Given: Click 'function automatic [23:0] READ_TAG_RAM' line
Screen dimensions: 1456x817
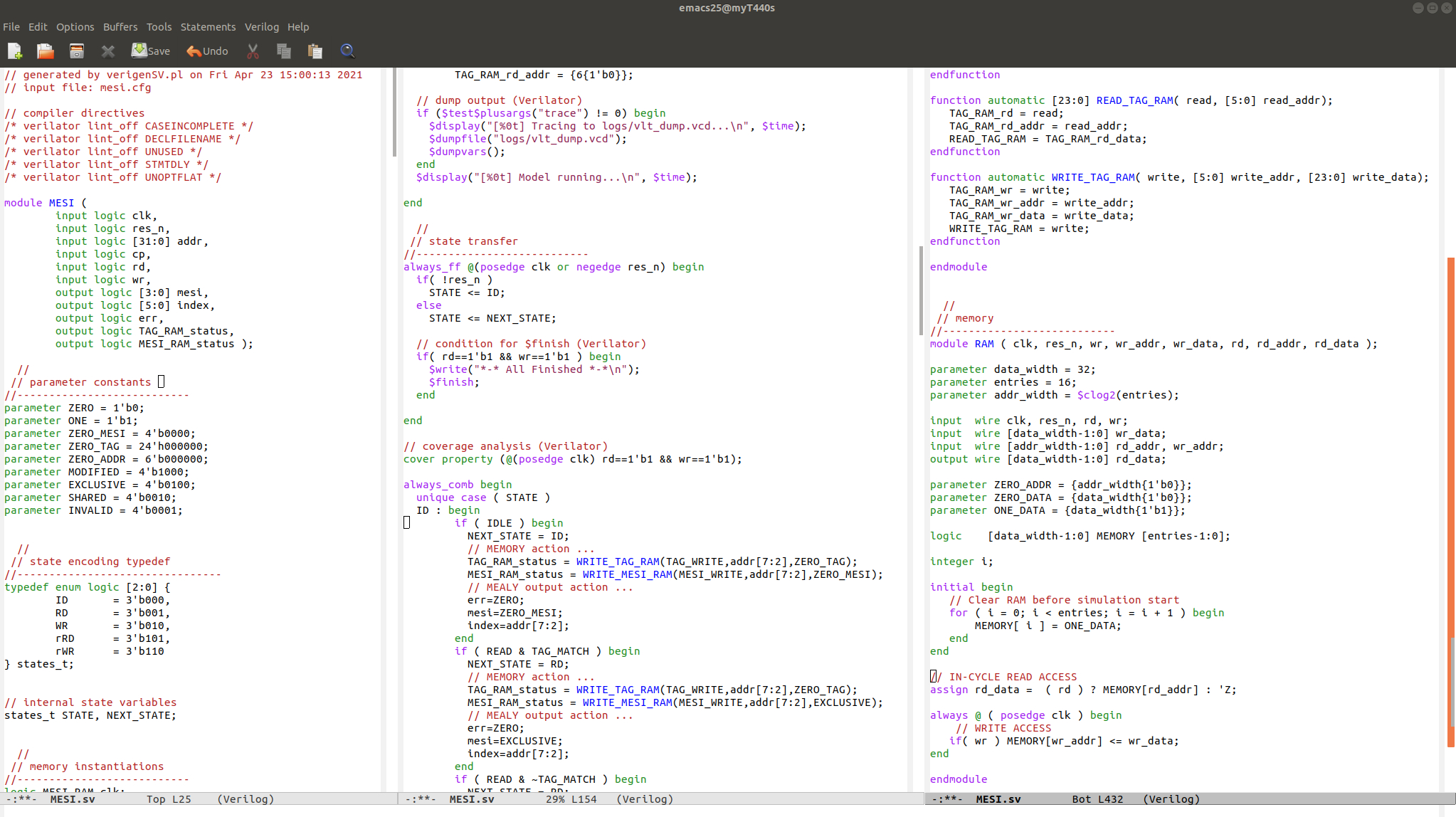Looking at the screenshot, I should 1131,100.
